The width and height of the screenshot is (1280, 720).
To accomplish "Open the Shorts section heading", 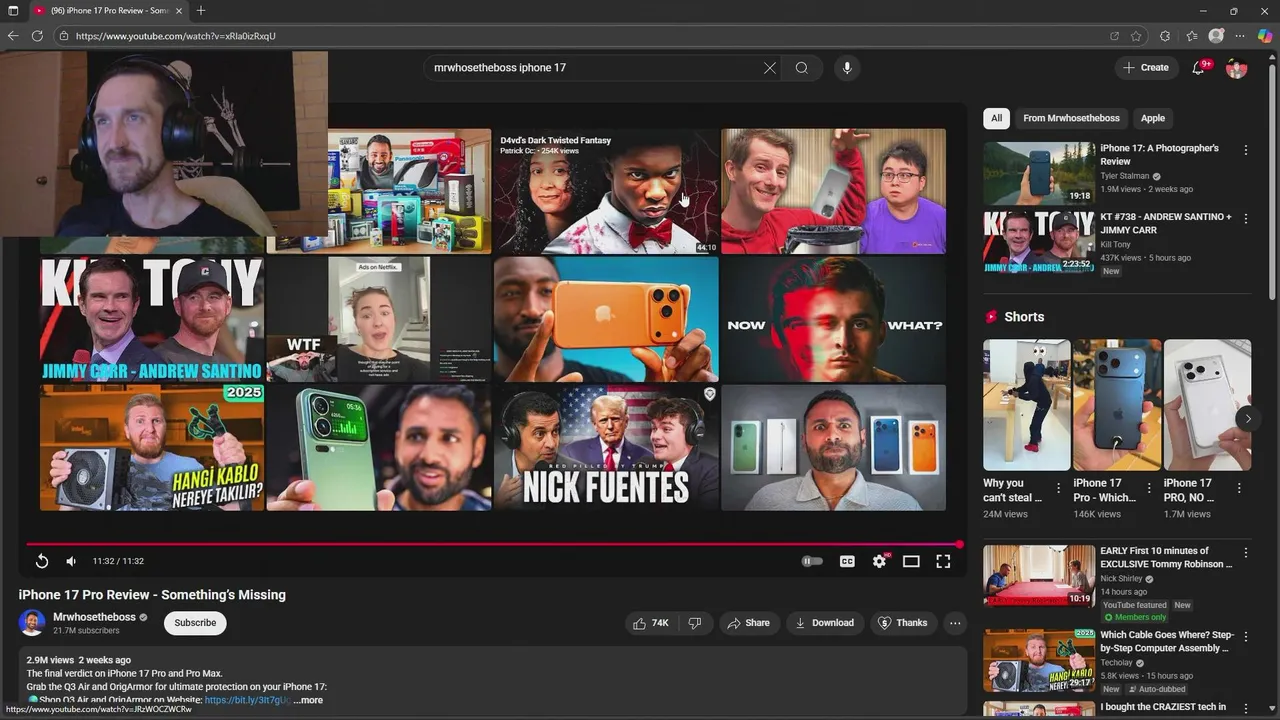I will click(1024, 317).
